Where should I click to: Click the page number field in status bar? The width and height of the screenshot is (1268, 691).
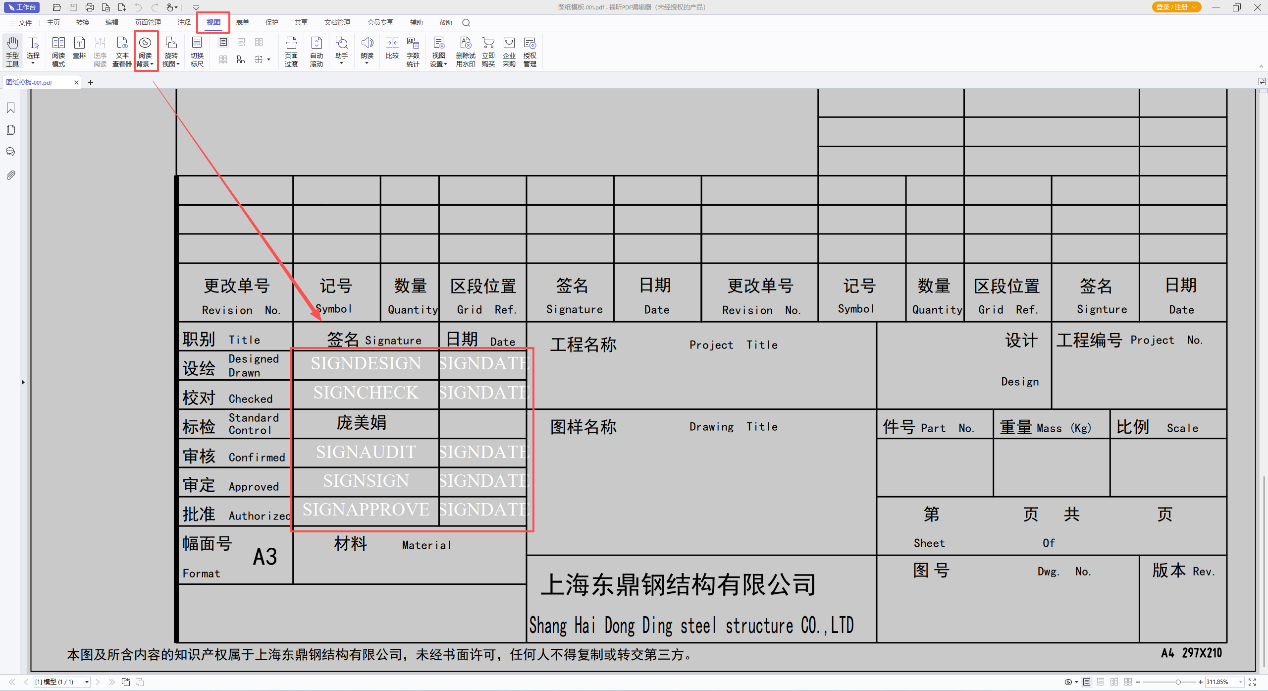pos(59,681)
